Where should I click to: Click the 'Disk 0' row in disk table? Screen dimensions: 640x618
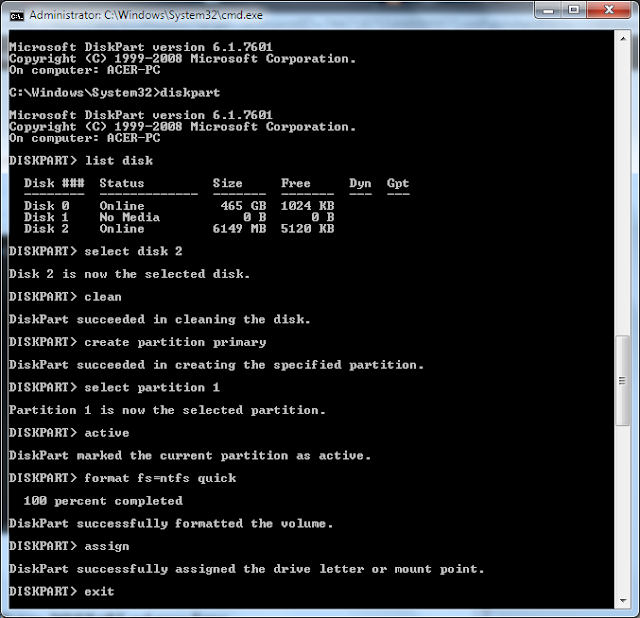pyautogui.click(x=179, y=206)
